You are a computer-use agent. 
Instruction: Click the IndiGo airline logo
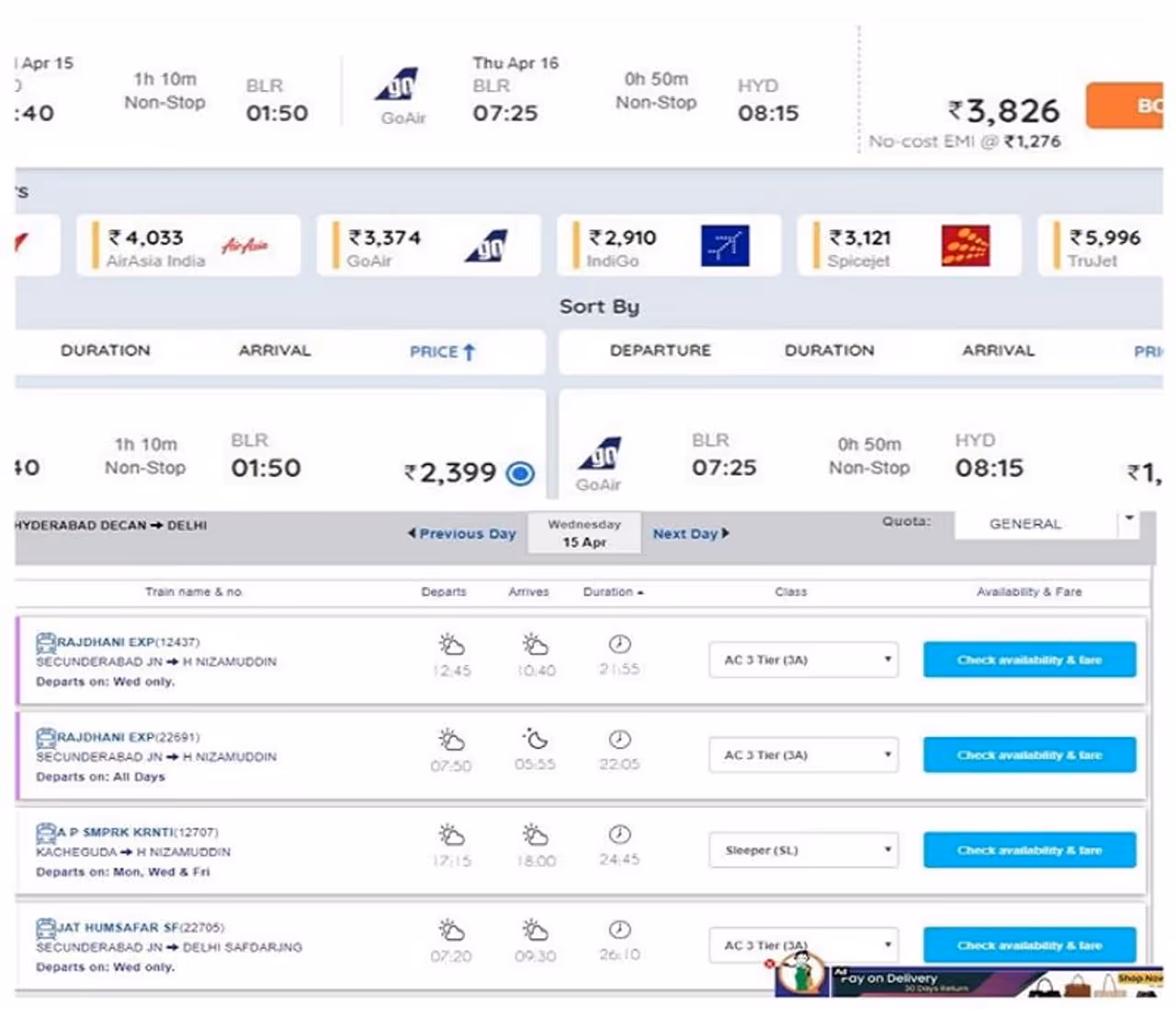pyautogui.click(x=724, y=246)
